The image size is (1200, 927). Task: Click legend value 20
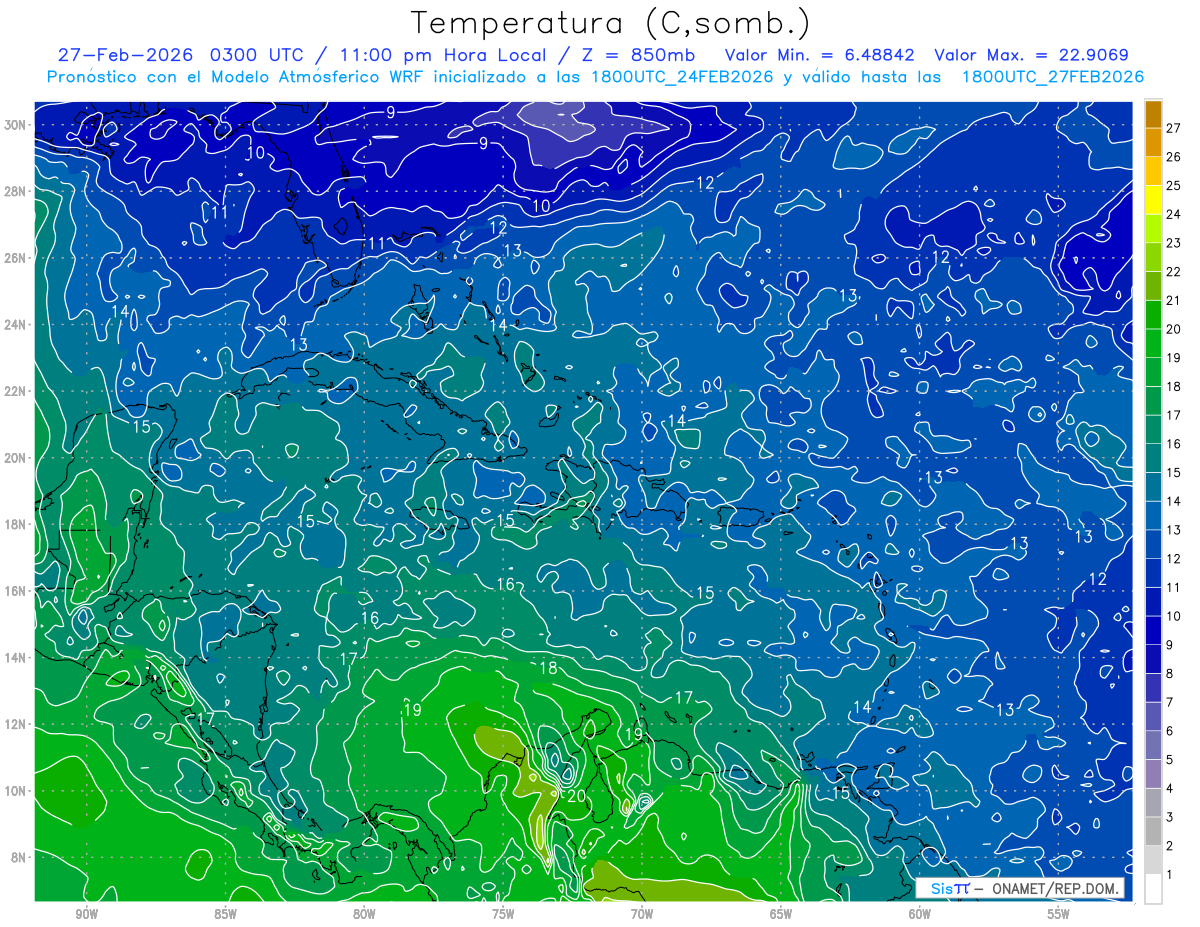(1175, 329)
